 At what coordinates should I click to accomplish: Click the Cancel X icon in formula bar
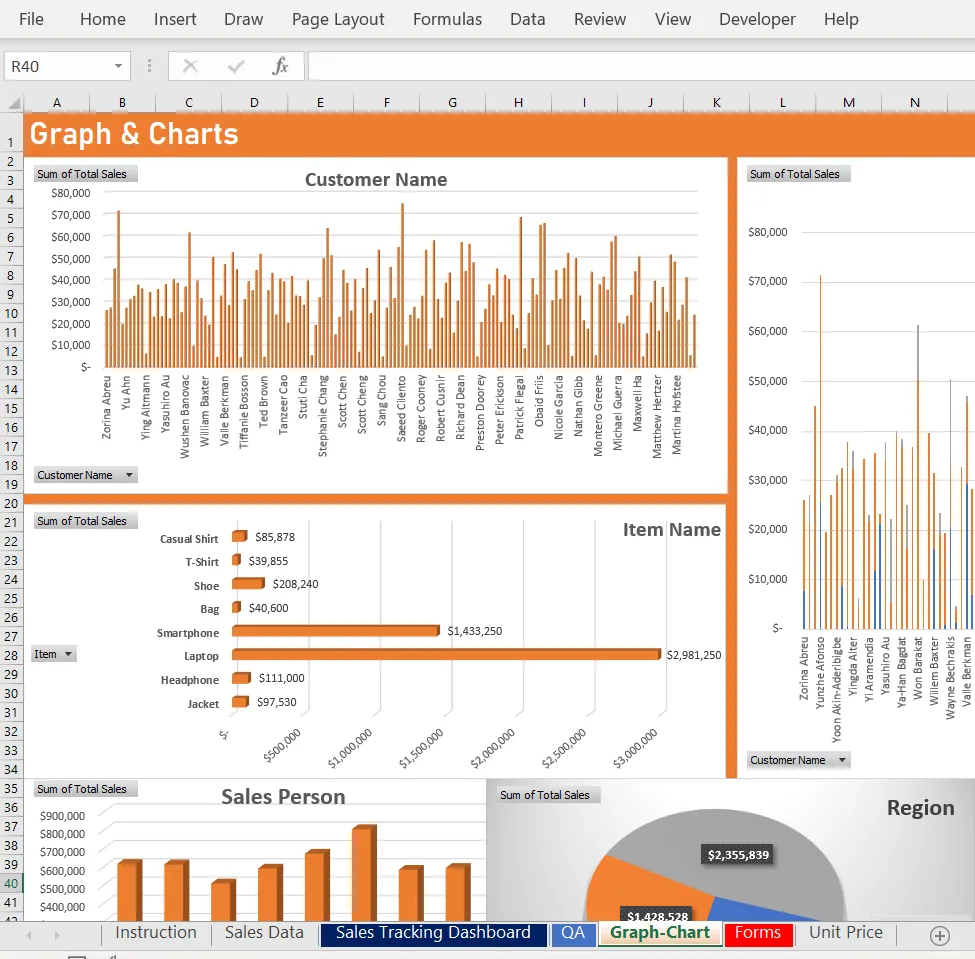pyautogui.click(x=190, y=66)
